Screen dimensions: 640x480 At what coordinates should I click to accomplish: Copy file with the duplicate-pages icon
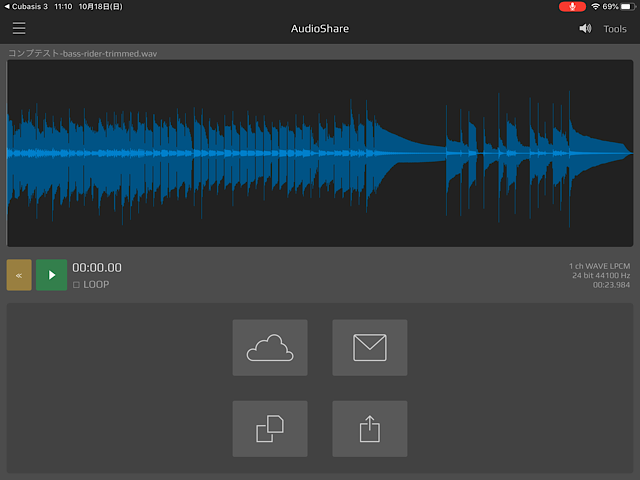[x=270, y=429]
